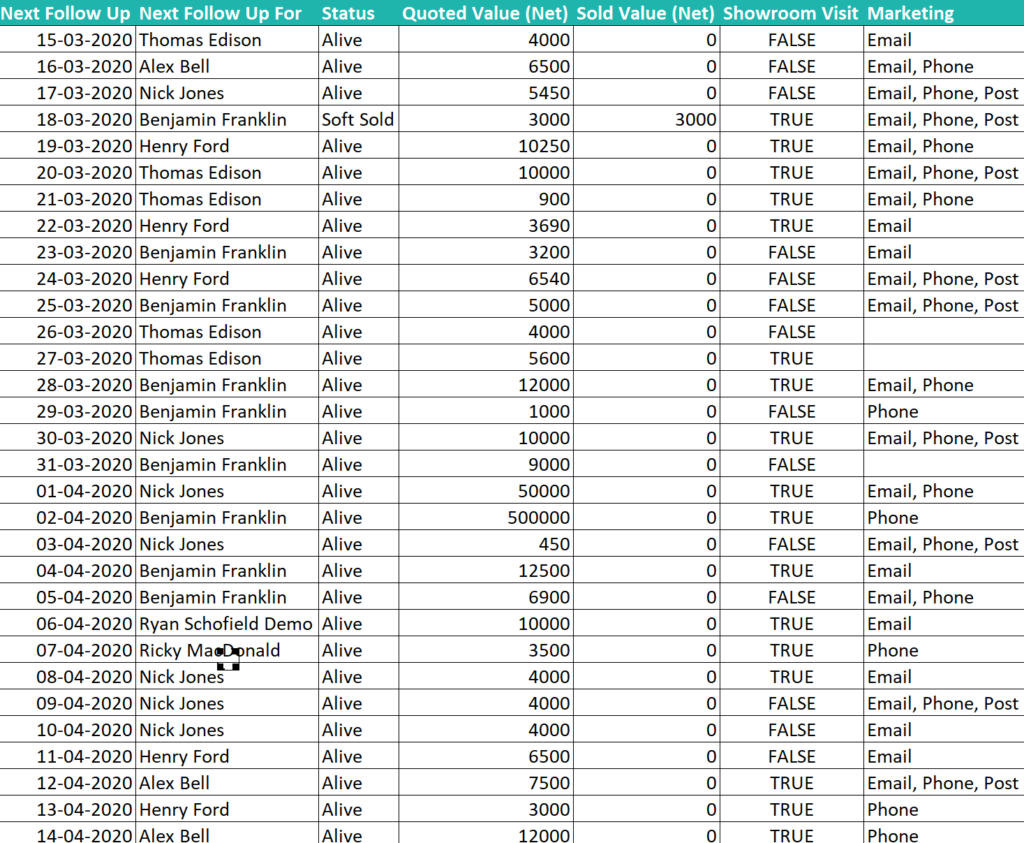The image size is (1024, 843).
Task: Click "TRUE" in the 18-03-2020 row
Action: 792,119
